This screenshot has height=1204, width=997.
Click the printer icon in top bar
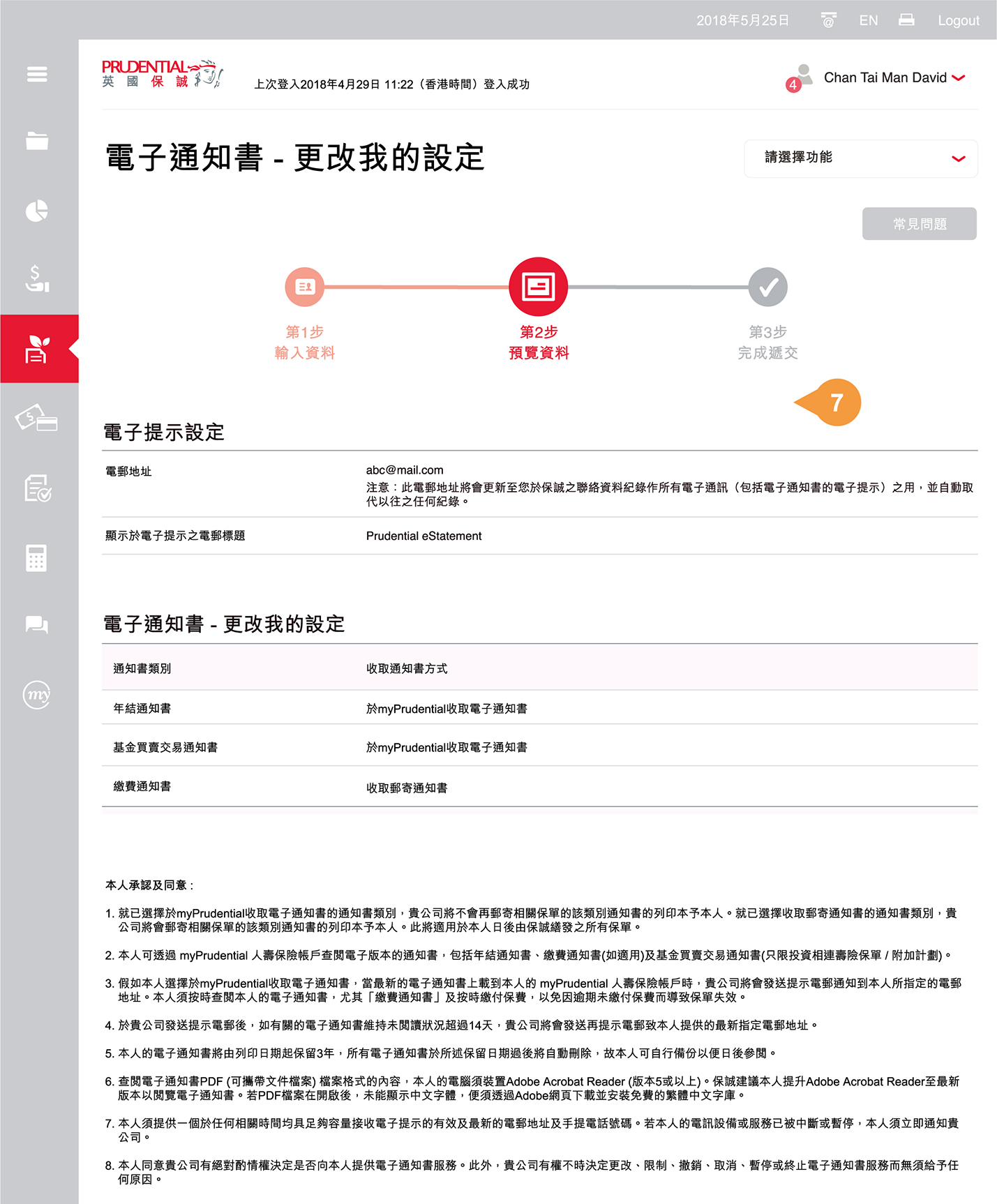point(906,20)
